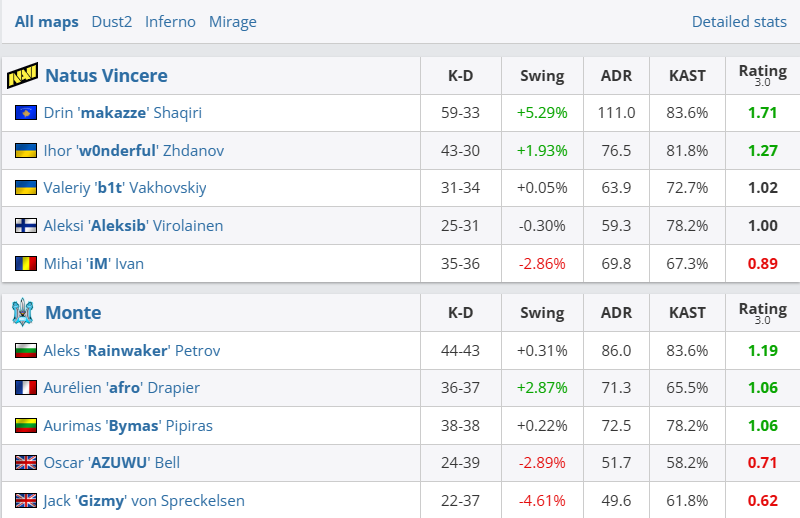Open Natus Vincere team page link
The width and height of the screenshot is (800, 518).
tap(106, 76)
